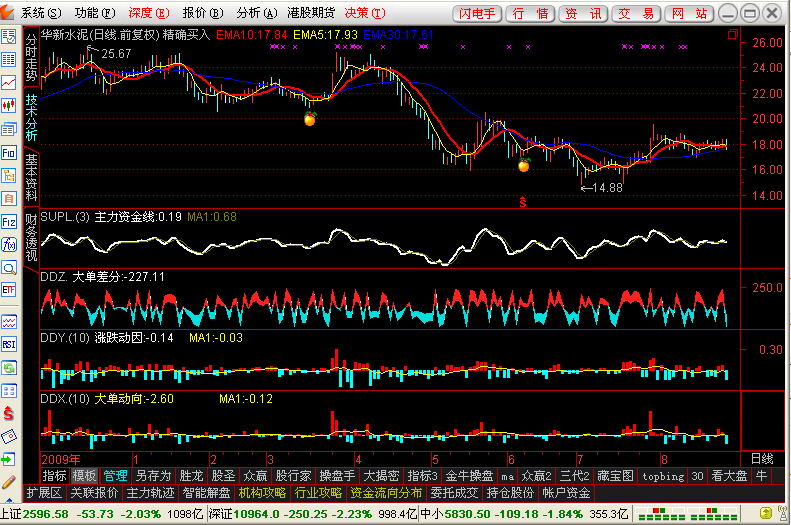The height and width of the screenshot is (525, 791).
Task: Switch to the 分时走势 vertical tab
Action: (x=31, y=57)
